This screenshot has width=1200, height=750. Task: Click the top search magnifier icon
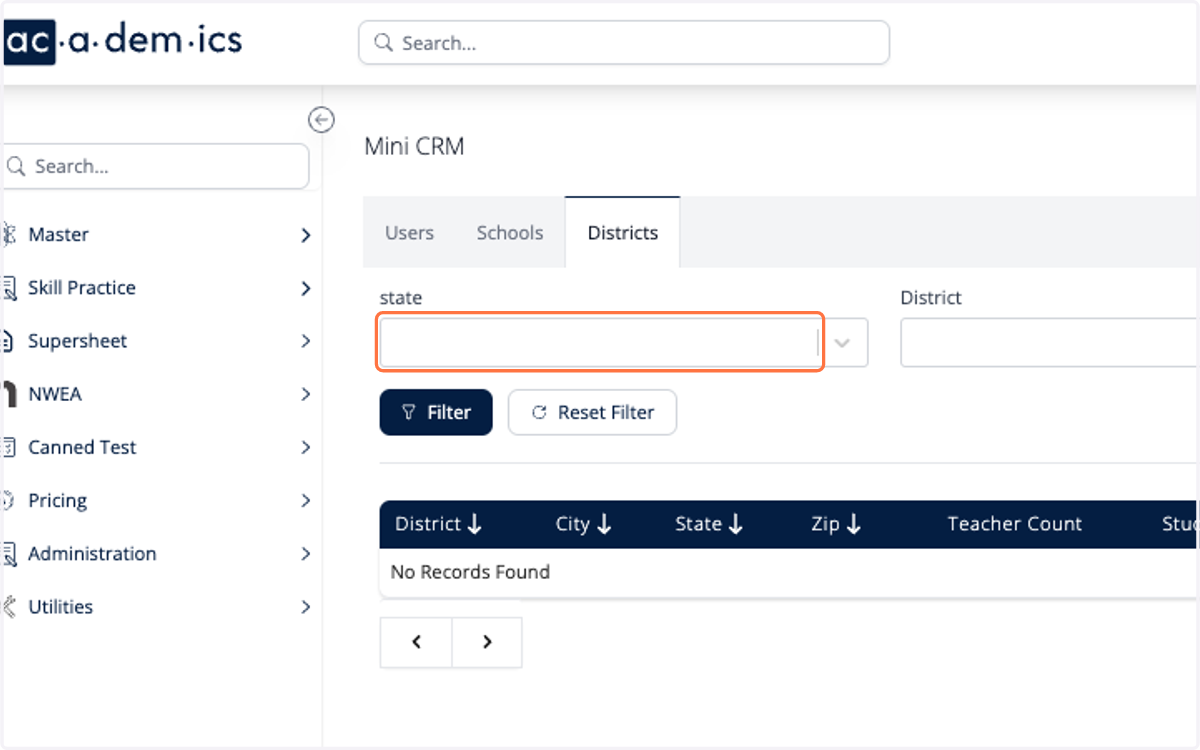383,43
